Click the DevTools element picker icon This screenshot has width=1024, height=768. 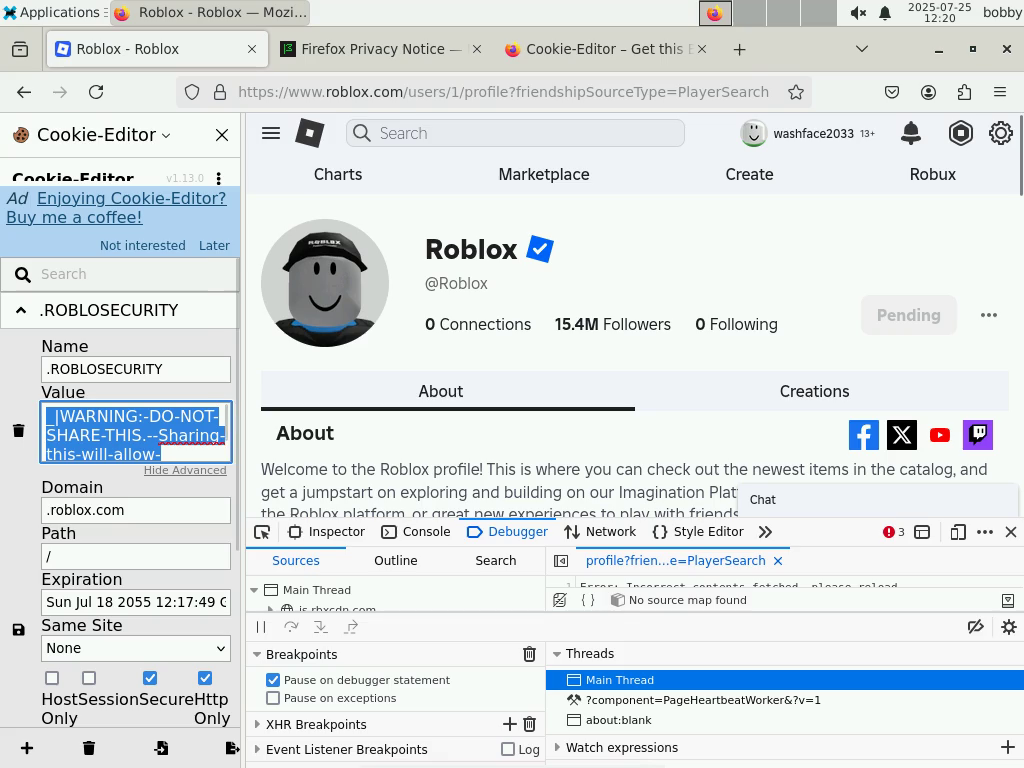point(263,532)
